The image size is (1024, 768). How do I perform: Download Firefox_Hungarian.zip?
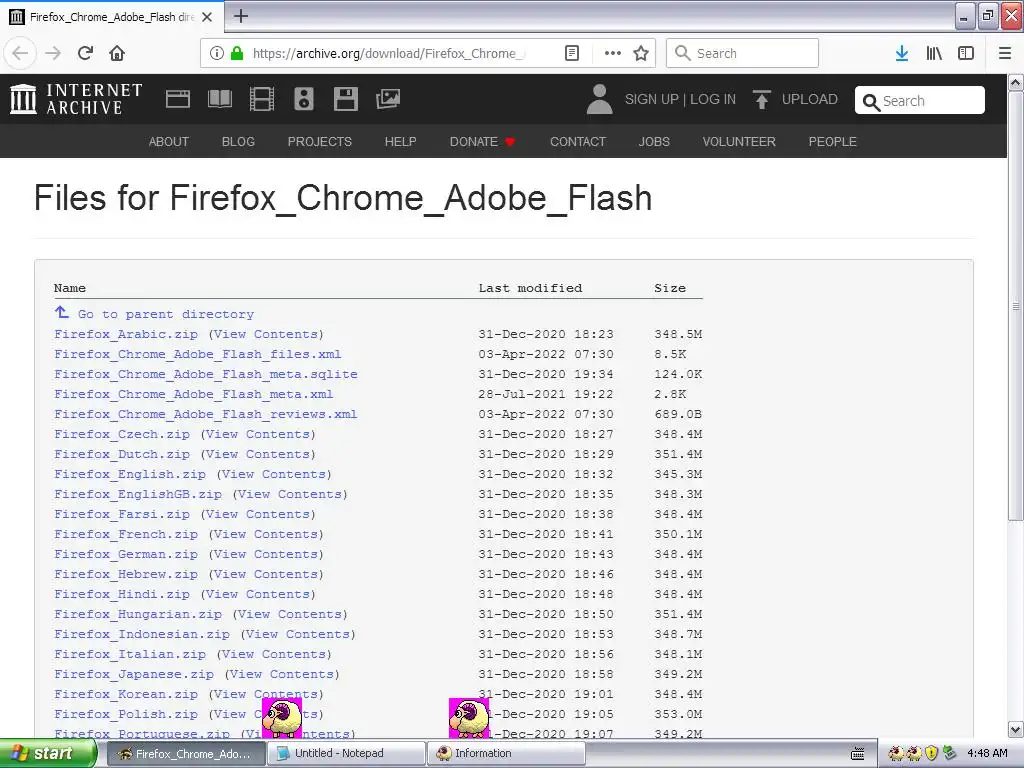click(x=138, y=615)
